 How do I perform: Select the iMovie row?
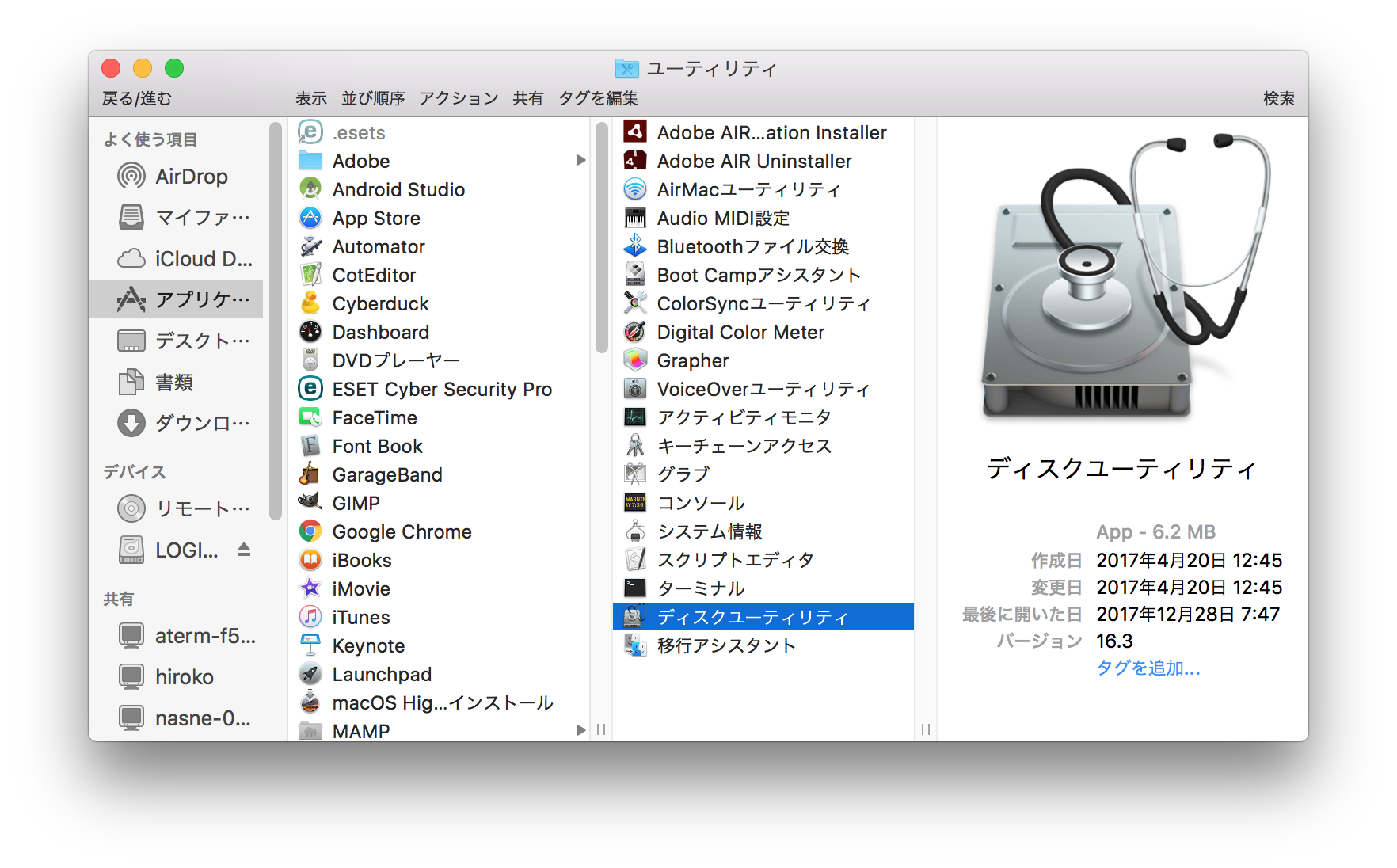pyautogui.click(x=440, y=588)
